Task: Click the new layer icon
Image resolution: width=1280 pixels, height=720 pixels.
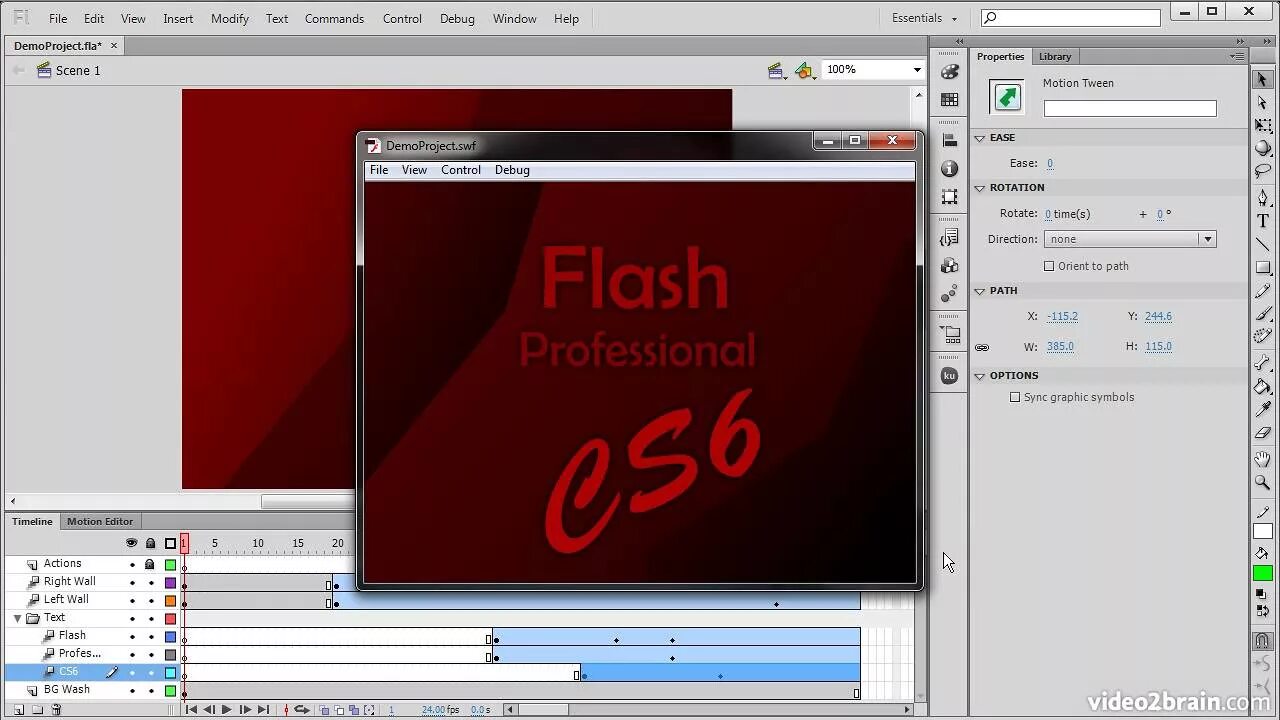Action: point(19,710)
